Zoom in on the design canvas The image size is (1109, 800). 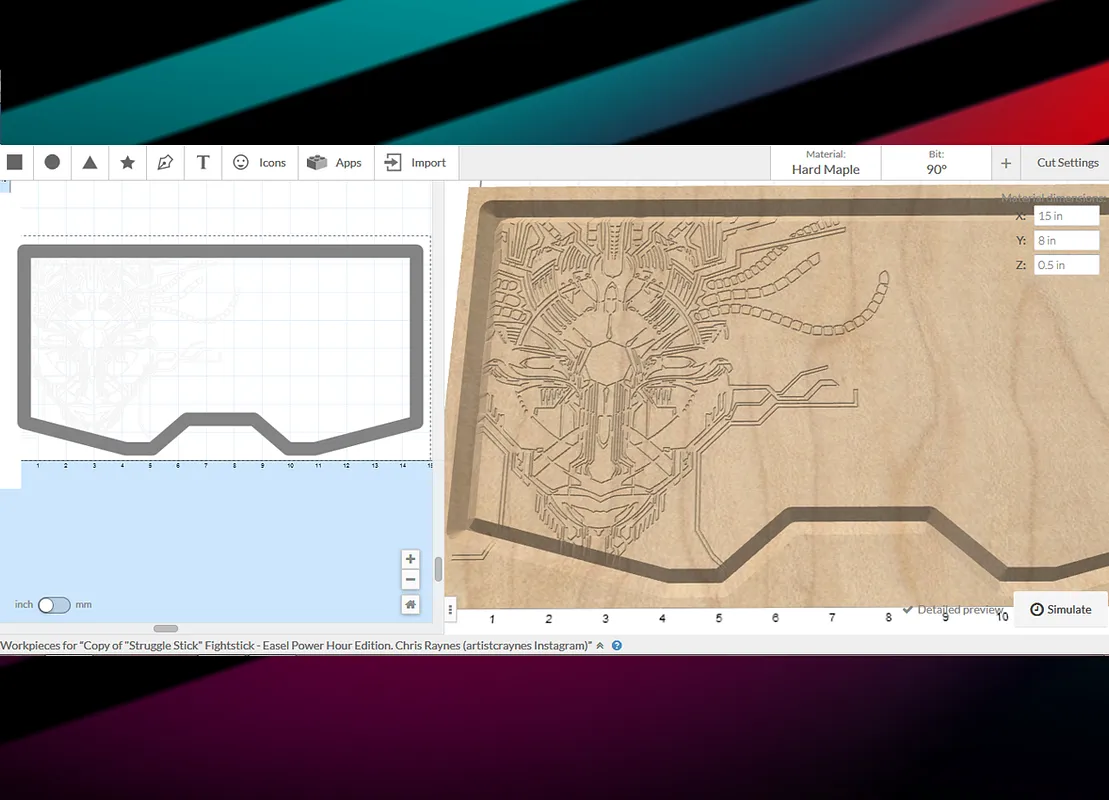pyautogui.click(x=410, y=559)
